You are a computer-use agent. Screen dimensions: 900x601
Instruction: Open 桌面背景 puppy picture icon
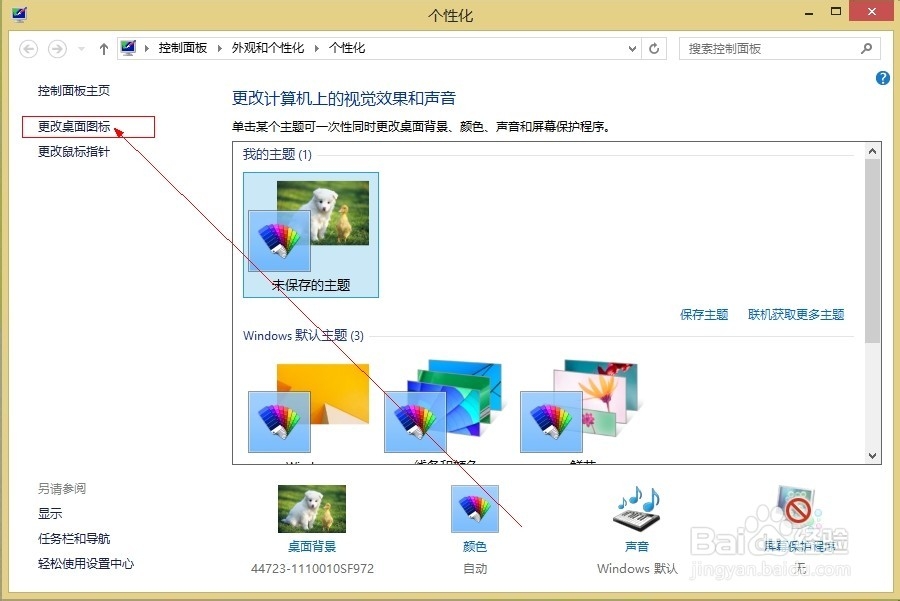312,509
